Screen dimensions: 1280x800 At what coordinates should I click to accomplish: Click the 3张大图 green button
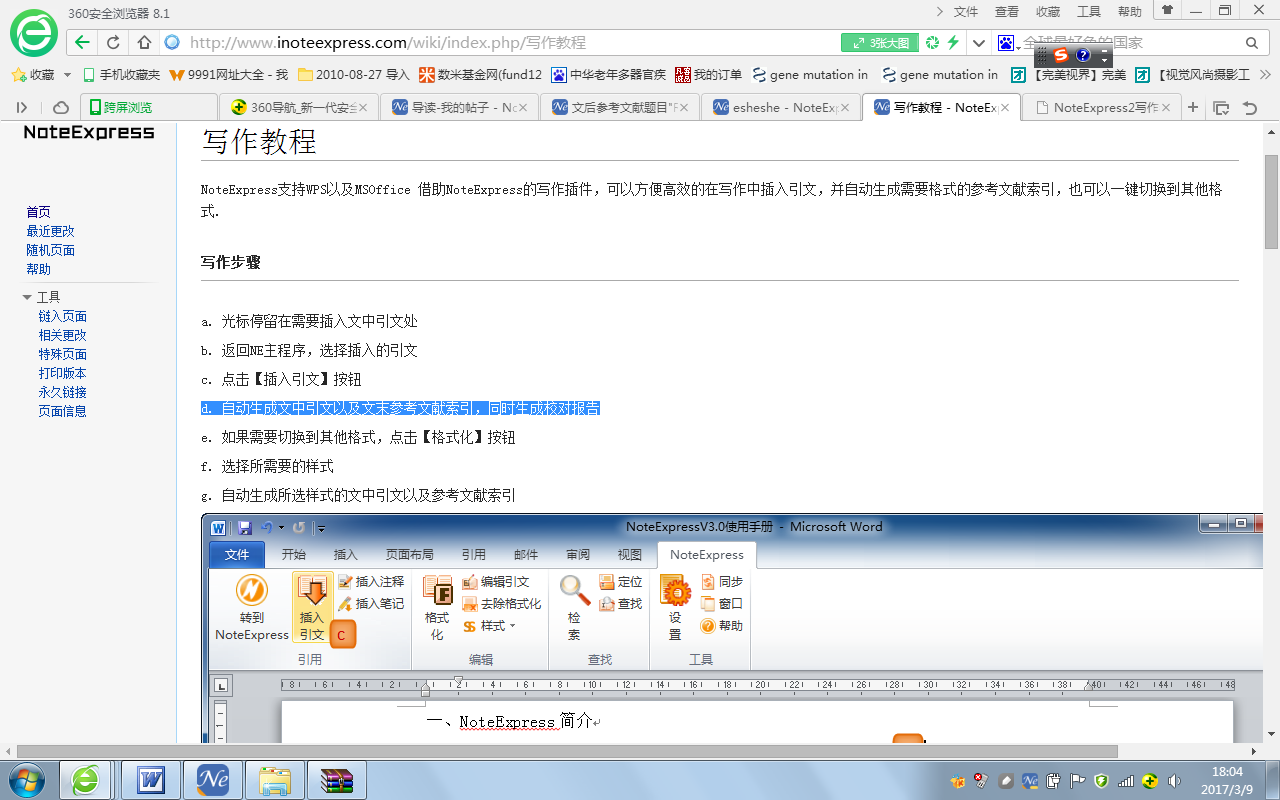tap(880, 43)
